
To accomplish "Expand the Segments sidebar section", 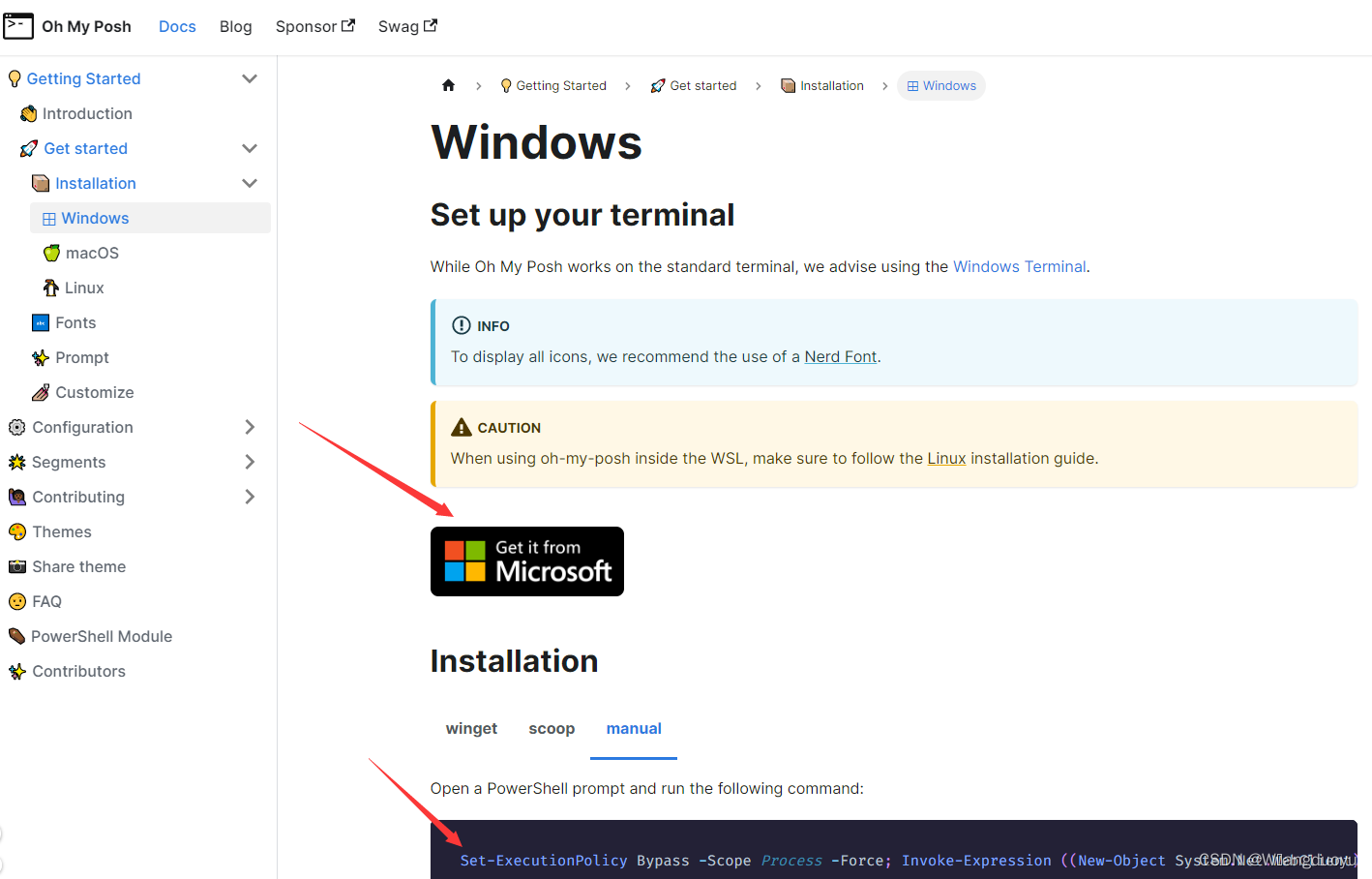I will [x=250, y=462].
